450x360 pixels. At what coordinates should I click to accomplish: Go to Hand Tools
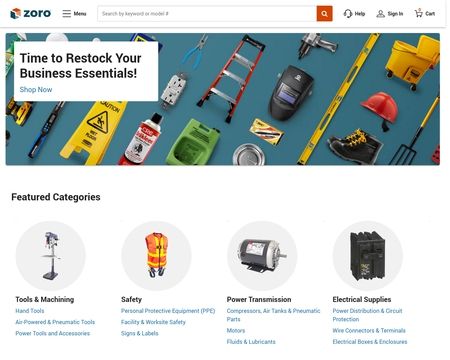coord(30,311)
